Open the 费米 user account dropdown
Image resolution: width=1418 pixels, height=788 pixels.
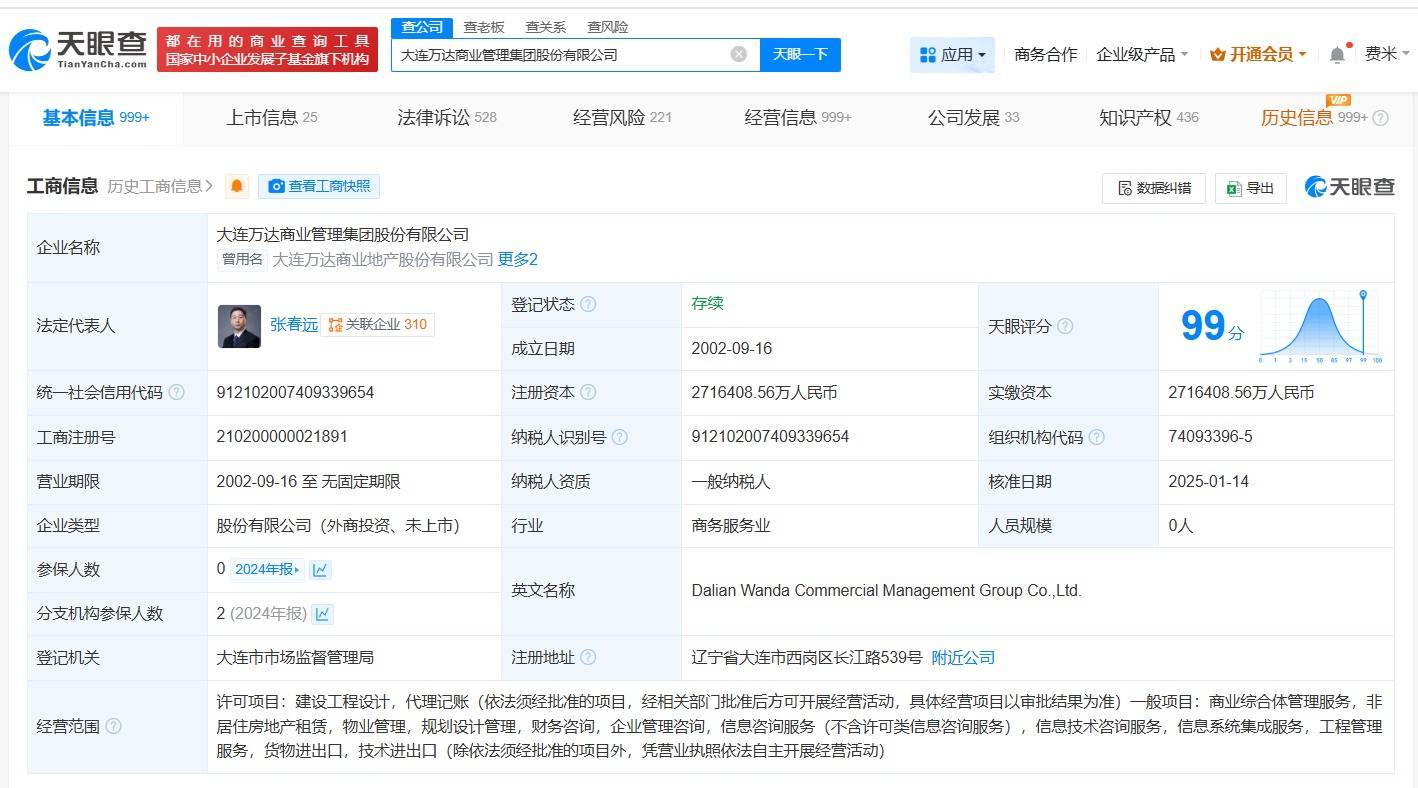tap(1386, 54)
